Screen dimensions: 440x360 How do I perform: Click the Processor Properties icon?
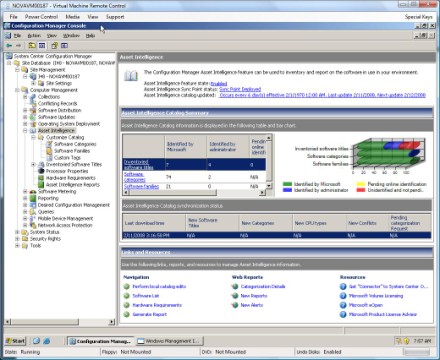pos(41,171)
